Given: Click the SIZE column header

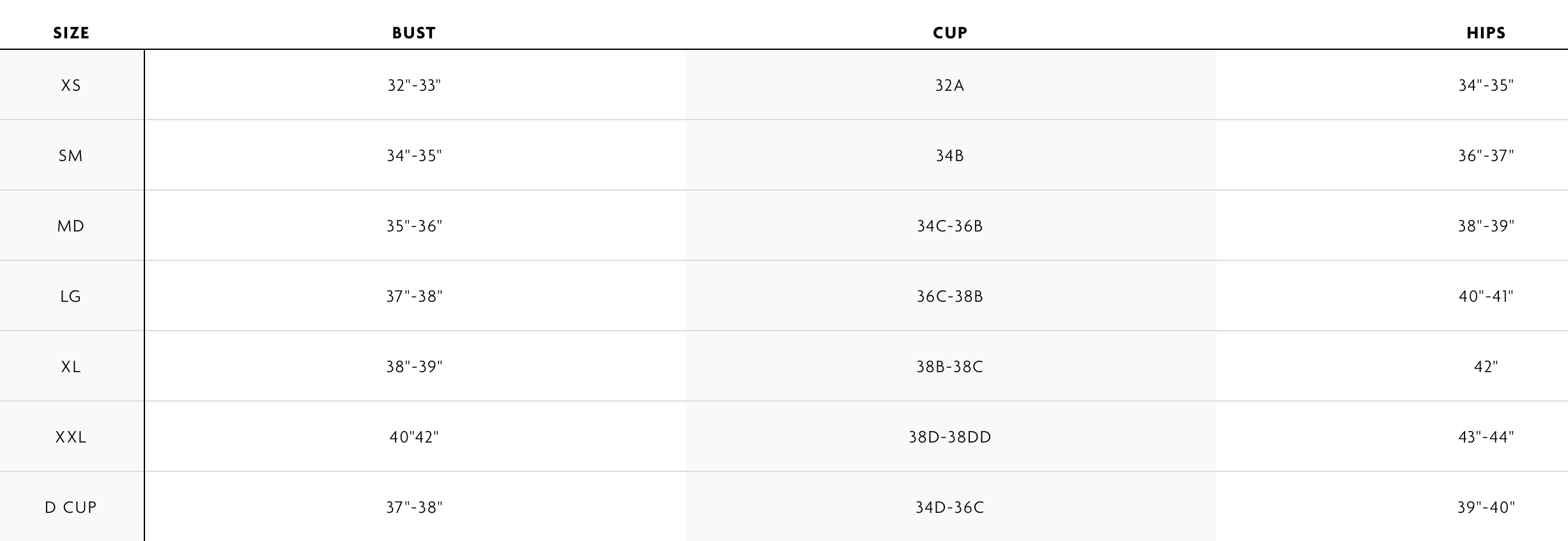Looking at the screenshot, I should coord(71,33).
